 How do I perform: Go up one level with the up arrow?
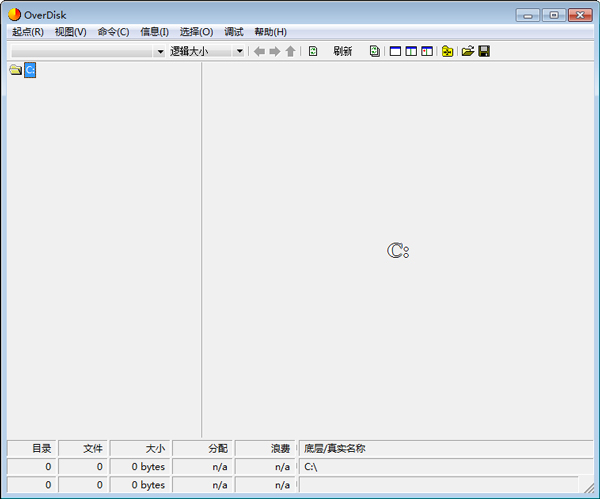point(290,51)
